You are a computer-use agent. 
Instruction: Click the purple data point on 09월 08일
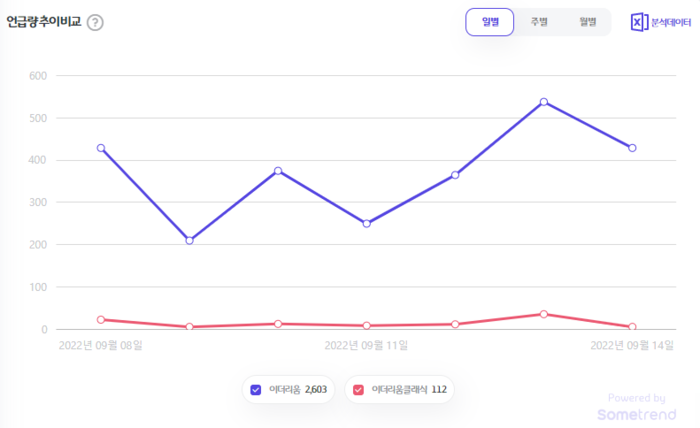[101, 148]
